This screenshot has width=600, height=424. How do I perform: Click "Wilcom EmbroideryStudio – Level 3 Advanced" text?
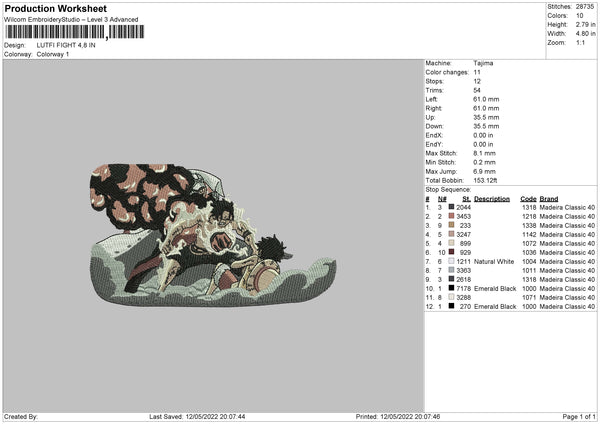(71, 20)
